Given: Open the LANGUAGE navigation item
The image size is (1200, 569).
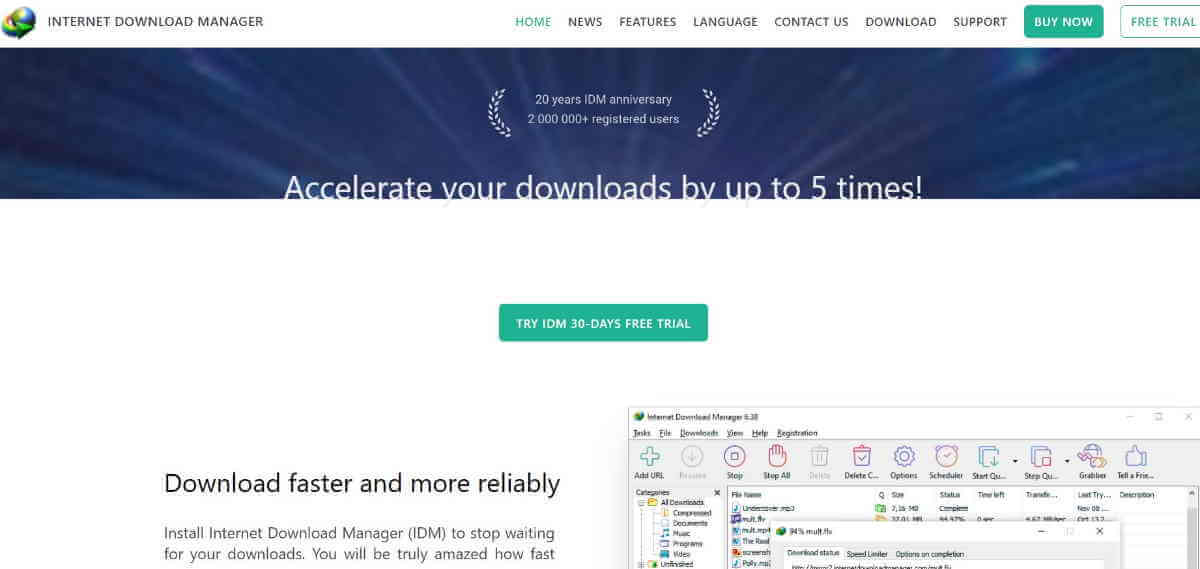Looking at the screenshot, I should [x=725, y=21].
